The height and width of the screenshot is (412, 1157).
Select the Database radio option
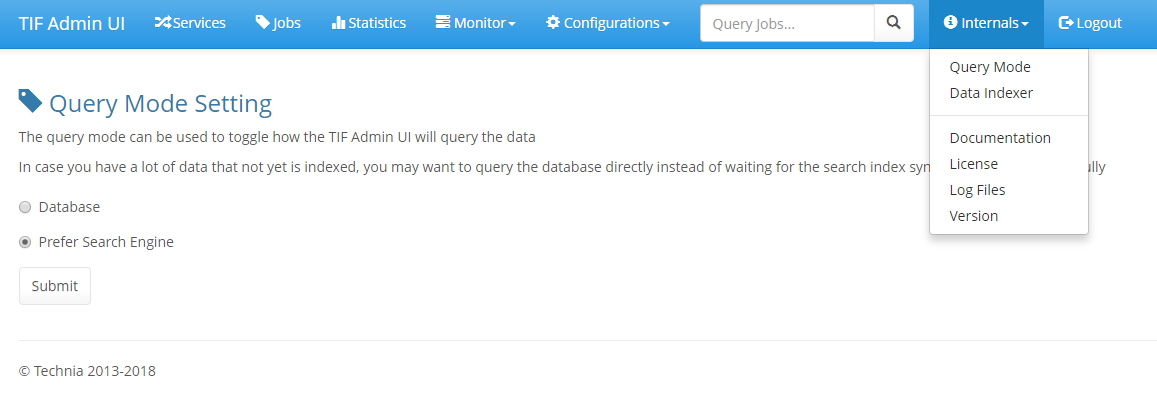[x=25, y=207]
